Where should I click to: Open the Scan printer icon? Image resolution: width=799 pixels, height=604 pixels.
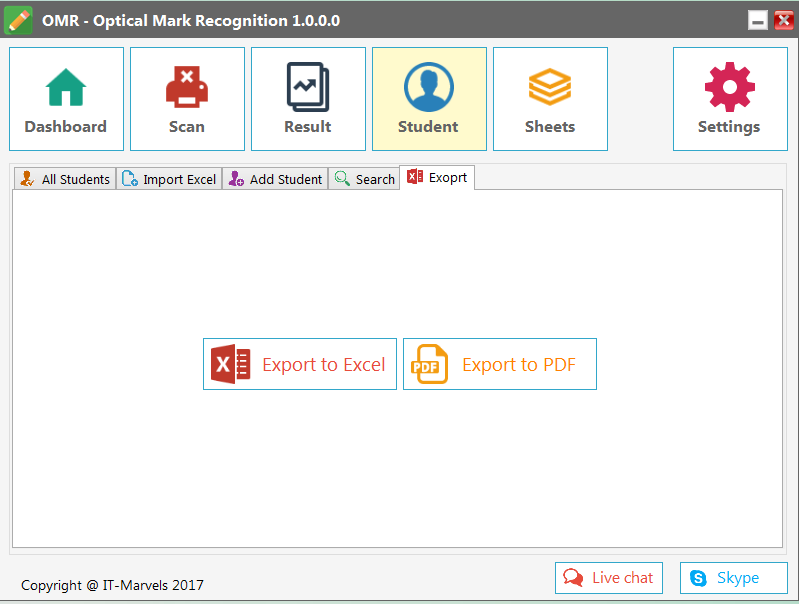pos(187,87)
